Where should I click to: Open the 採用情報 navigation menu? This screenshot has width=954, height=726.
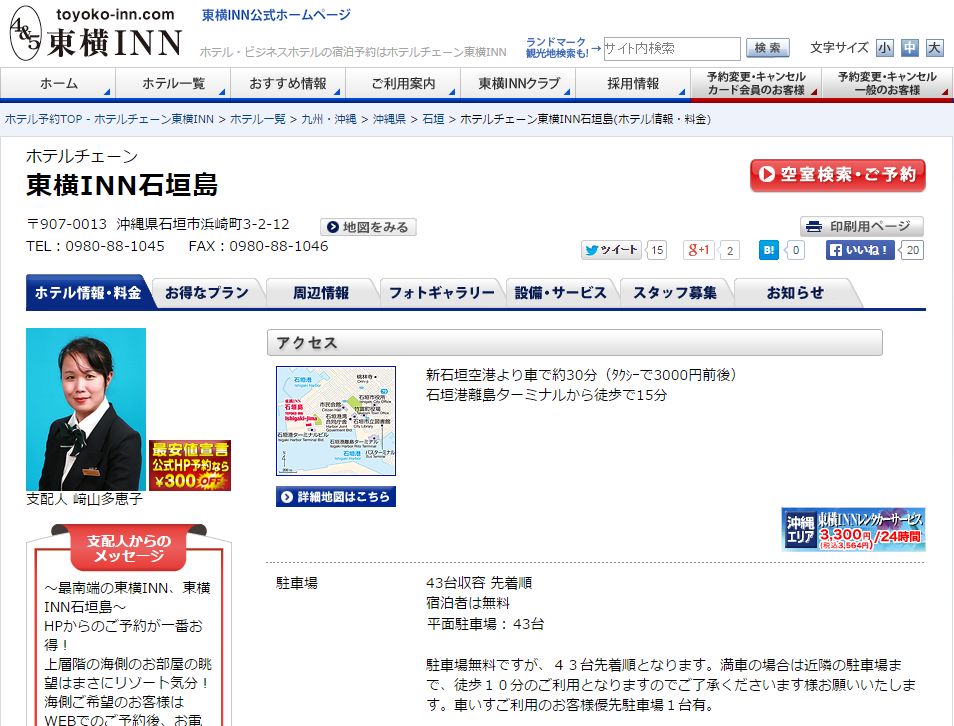coord(633,83)
